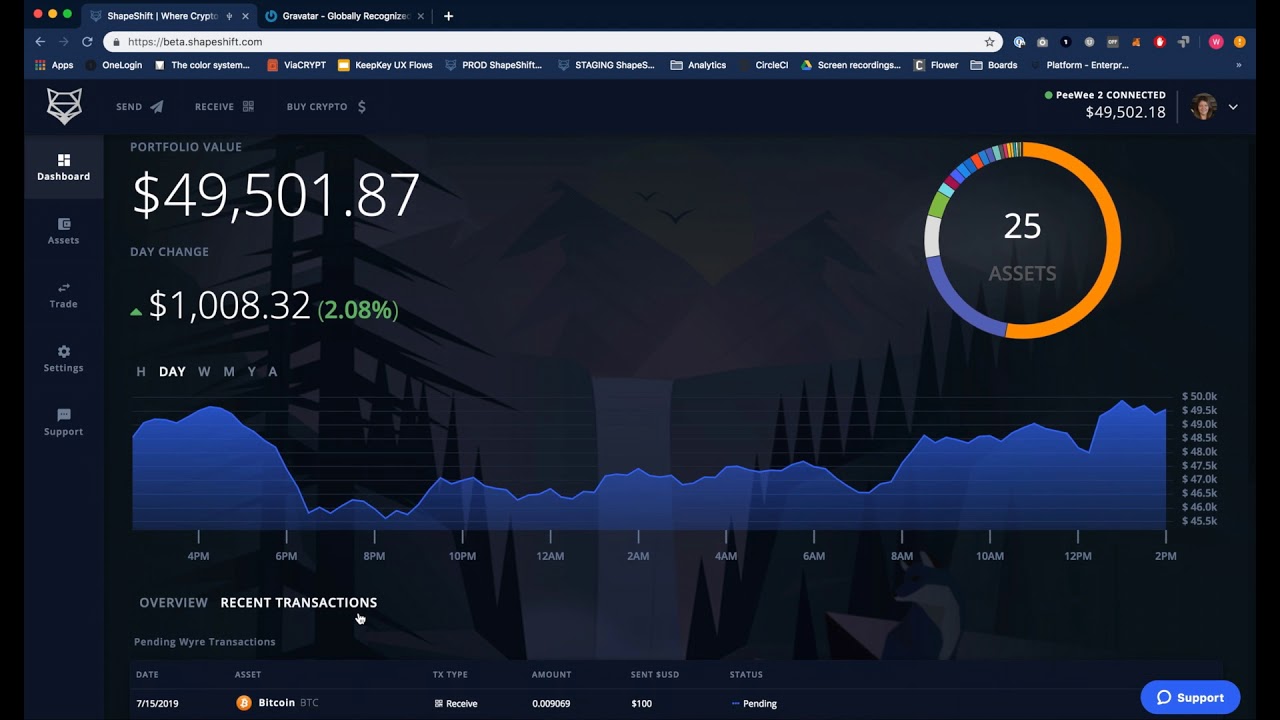
Task: Switch to the Overview tab
Action: point(174,602)
